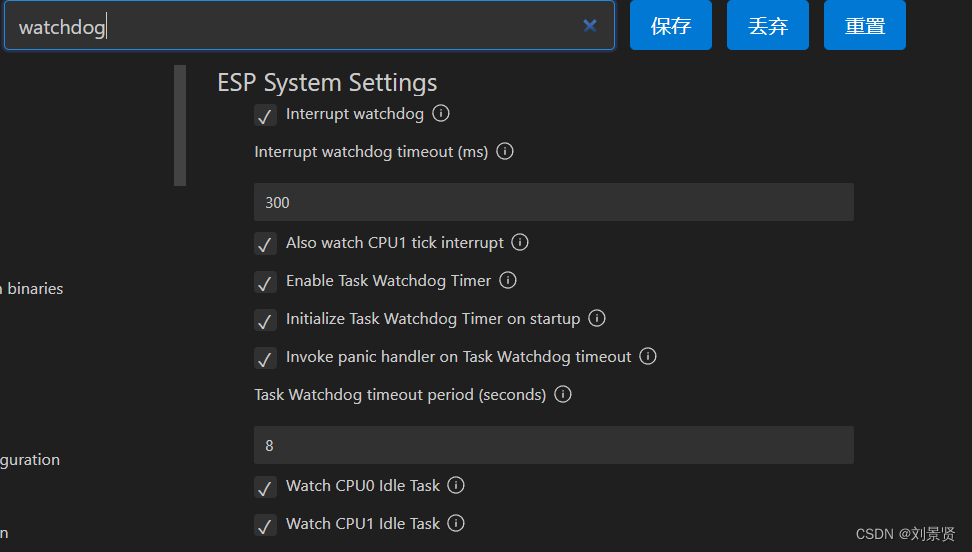Clear the watchdog search text

(590, 26)
